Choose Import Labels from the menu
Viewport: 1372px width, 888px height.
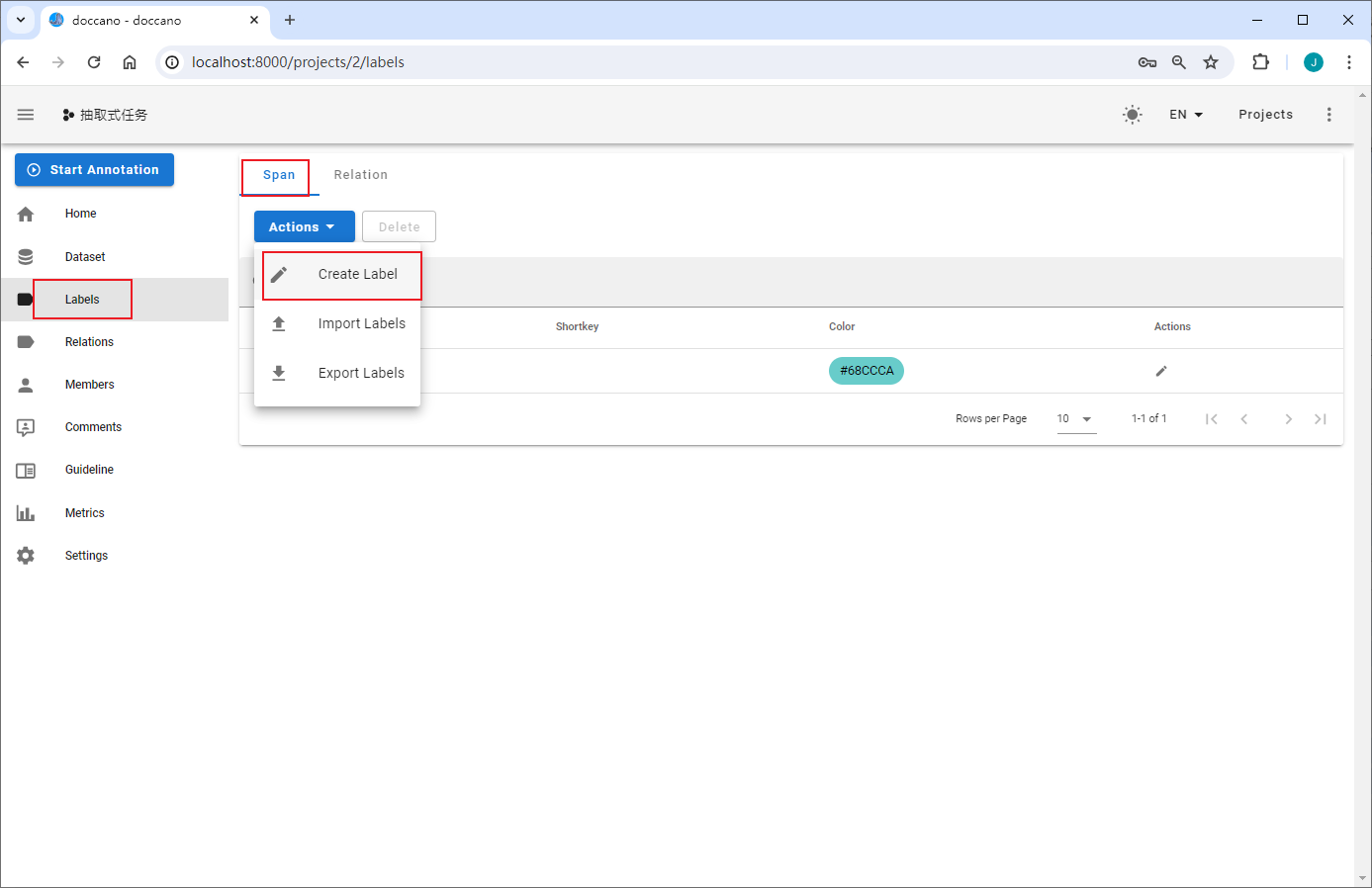(x=361, y=323)
